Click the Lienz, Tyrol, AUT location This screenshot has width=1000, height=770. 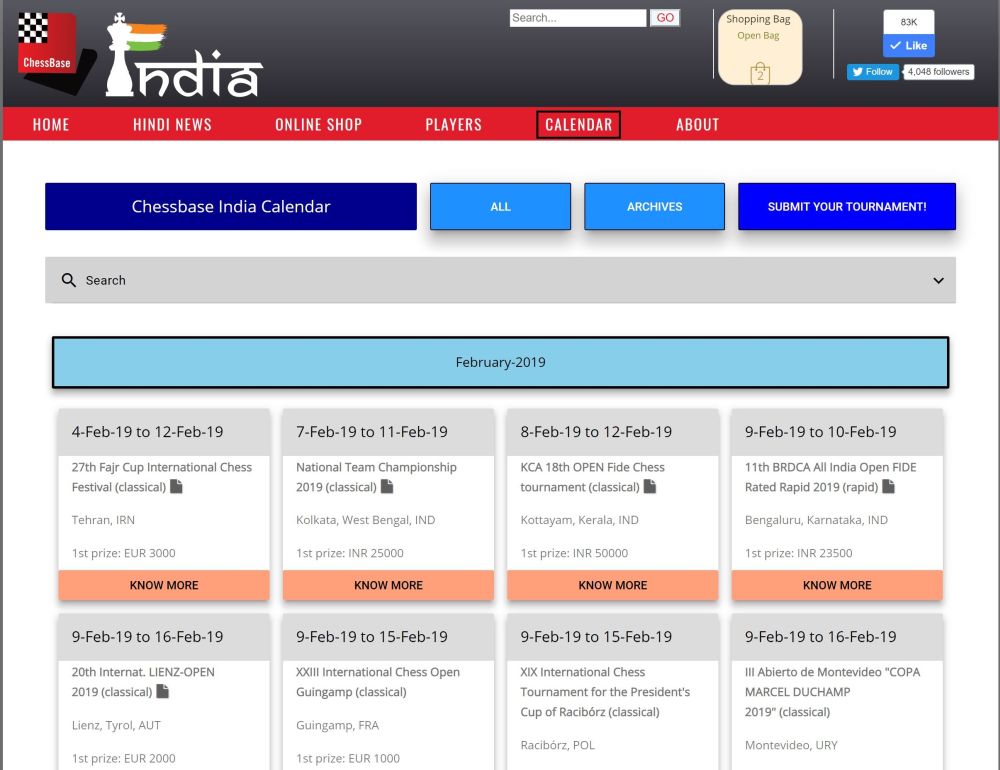[x=116, y=725]
